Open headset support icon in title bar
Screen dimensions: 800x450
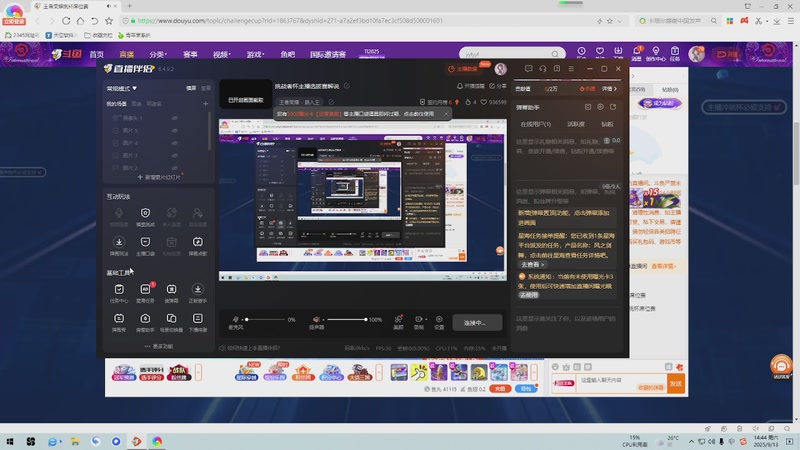click(542, 68)
